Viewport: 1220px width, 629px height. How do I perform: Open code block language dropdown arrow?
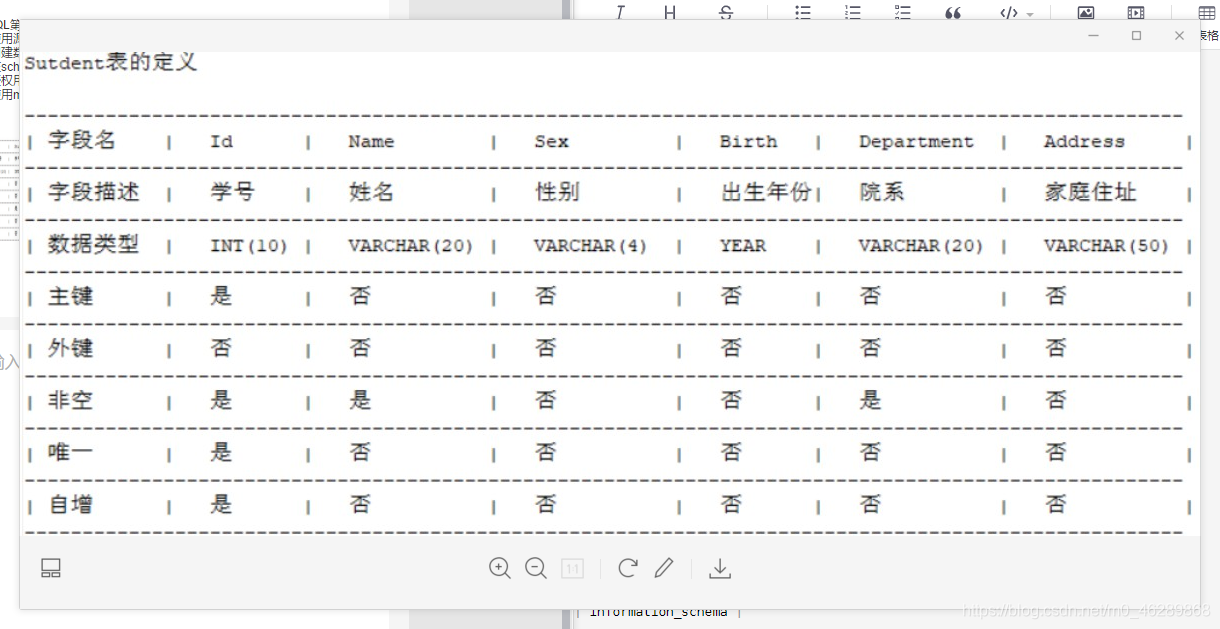[1030, 14]
